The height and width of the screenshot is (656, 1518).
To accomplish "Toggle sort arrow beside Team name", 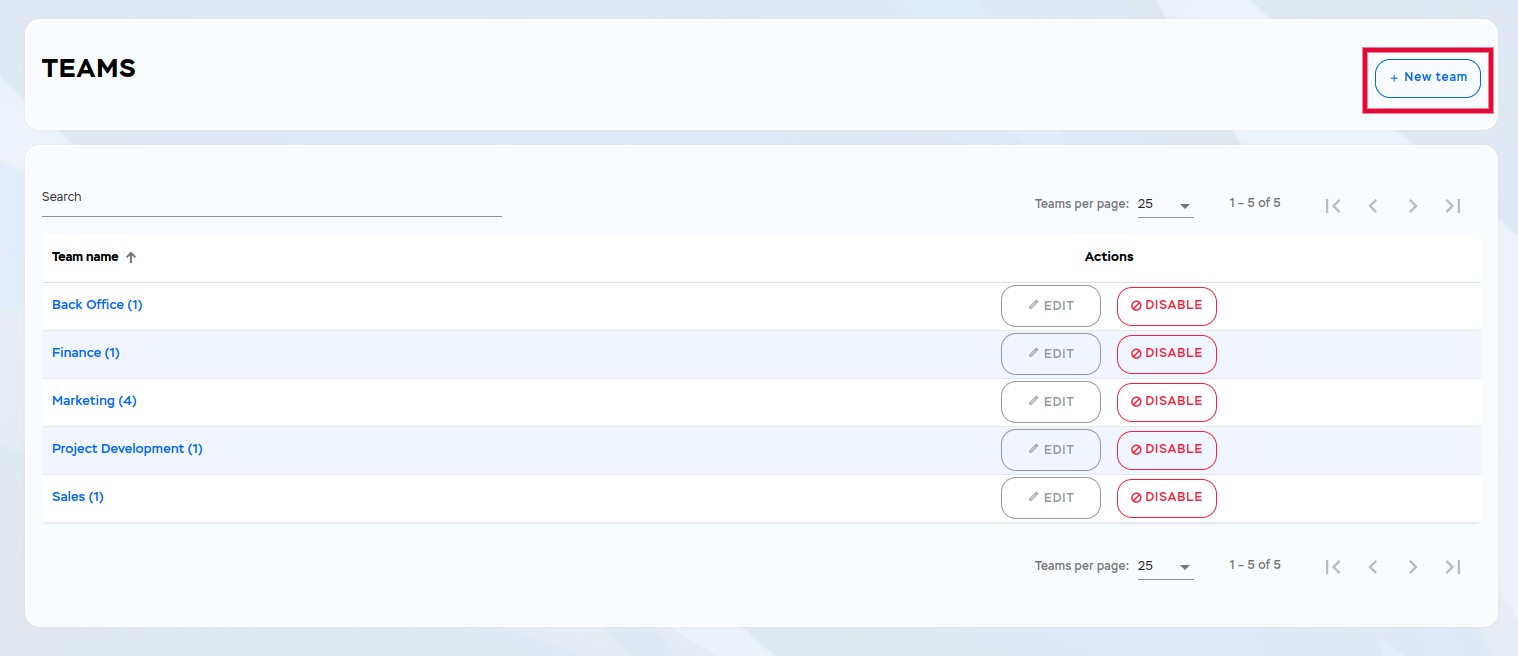I will 131,257.
